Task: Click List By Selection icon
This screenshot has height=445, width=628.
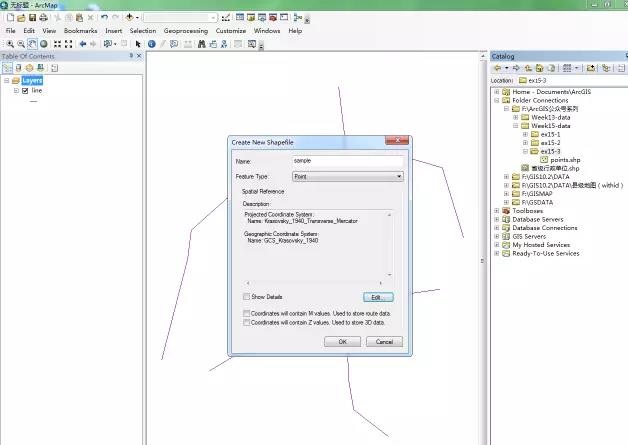Action: coord(40,68)
